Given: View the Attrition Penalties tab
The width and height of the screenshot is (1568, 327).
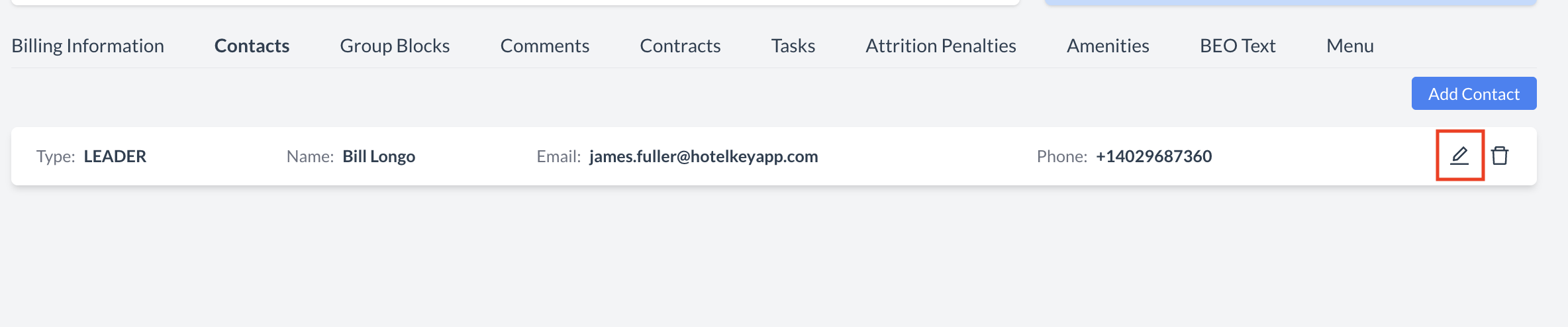Looking at the screenshot, I should (x=940, y=46).
